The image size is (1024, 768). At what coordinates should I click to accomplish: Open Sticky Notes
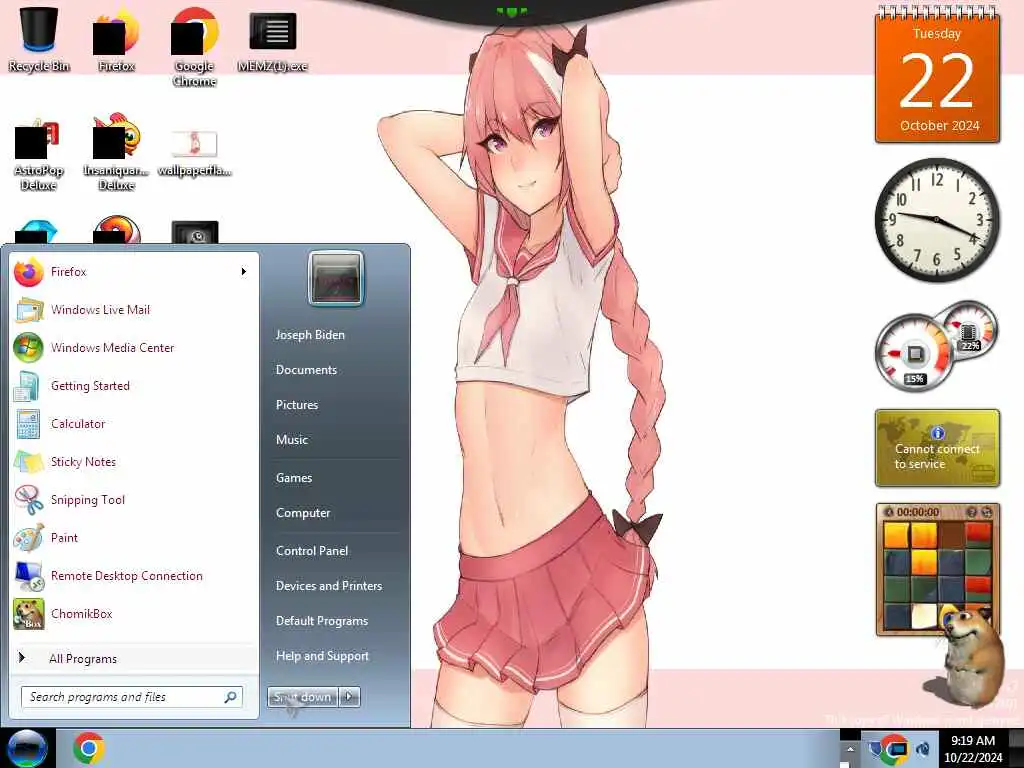click(134, 462)
